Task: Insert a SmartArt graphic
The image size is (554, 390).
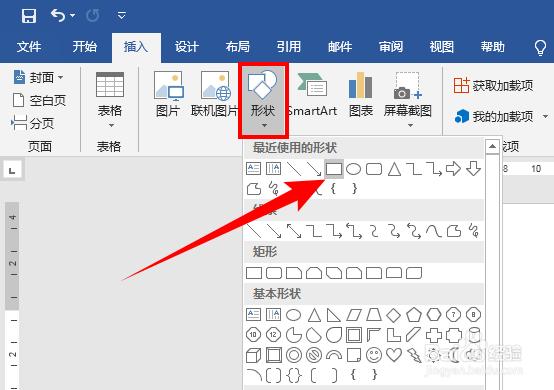Action: tap(312, 94)
